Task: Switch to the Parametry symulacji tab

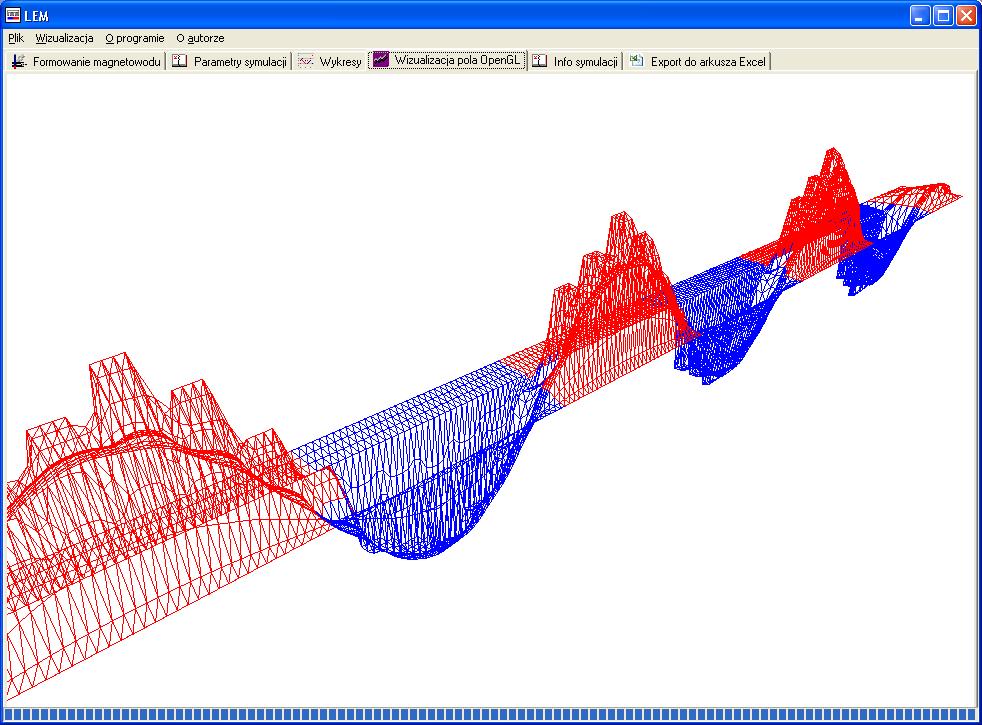Action: pyautogui.click(x=229, y=61)
